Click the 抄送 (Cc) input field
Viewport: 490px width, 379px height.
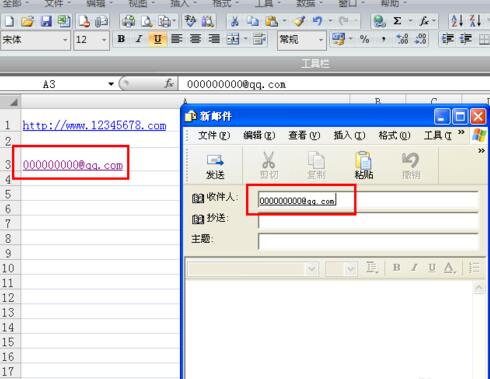pyautogui.click(x=368, y=221)
